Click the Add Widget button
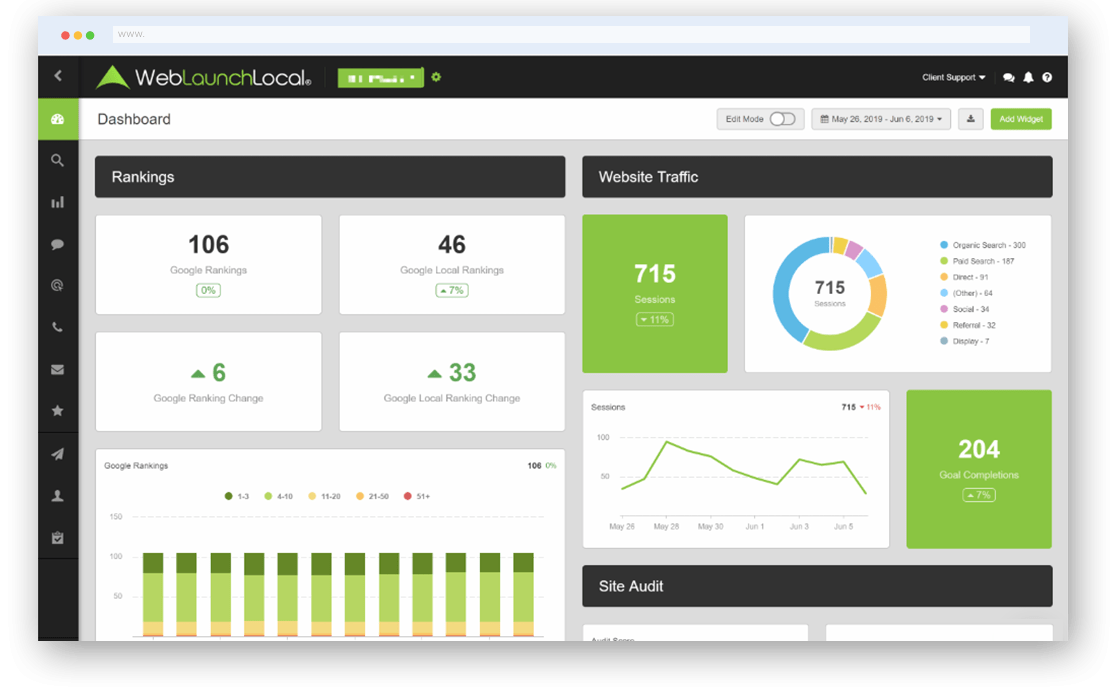Screen dimensions: 1118x693 (x=1021, y=119)
